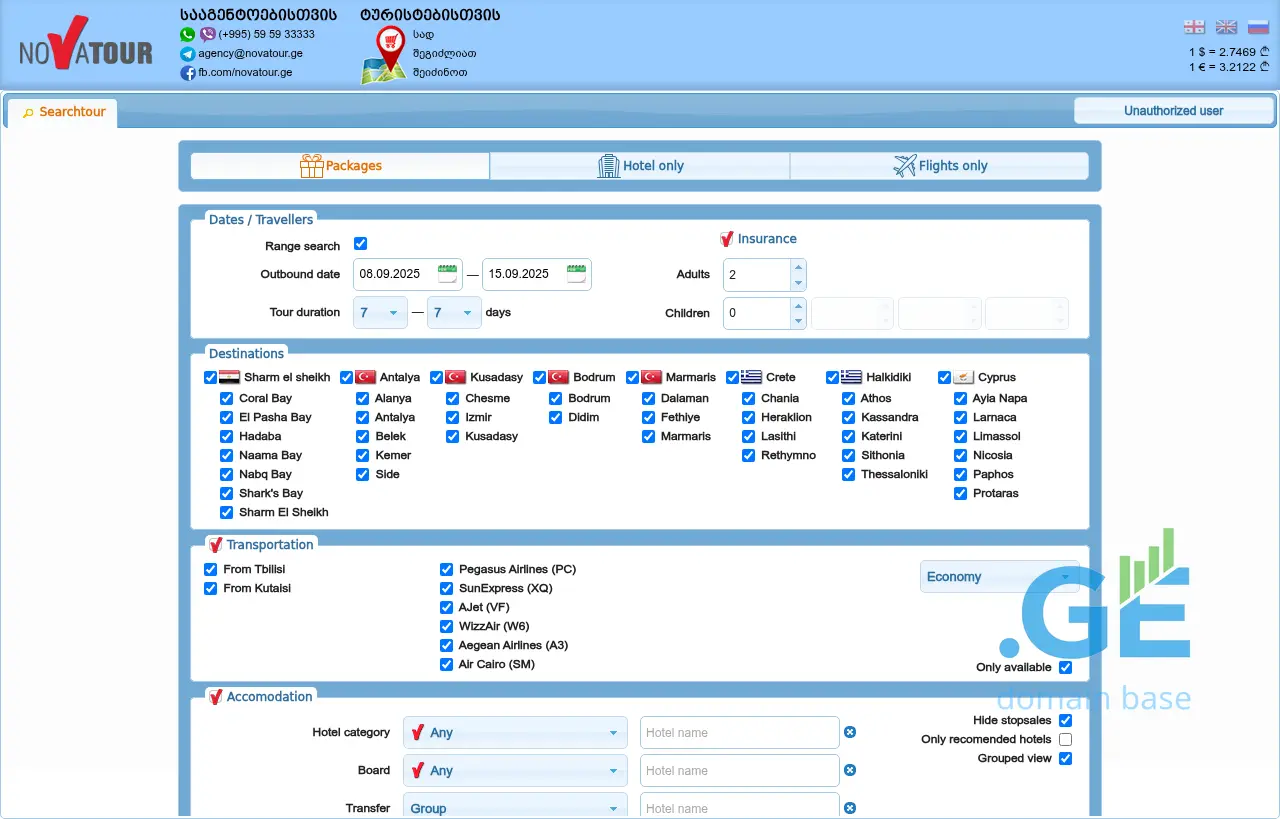Image resolution: width=1280 pixels, height=819 pixels.
Task: Open the agency@novatour.ge email link
Action: (x=250, y=54)
